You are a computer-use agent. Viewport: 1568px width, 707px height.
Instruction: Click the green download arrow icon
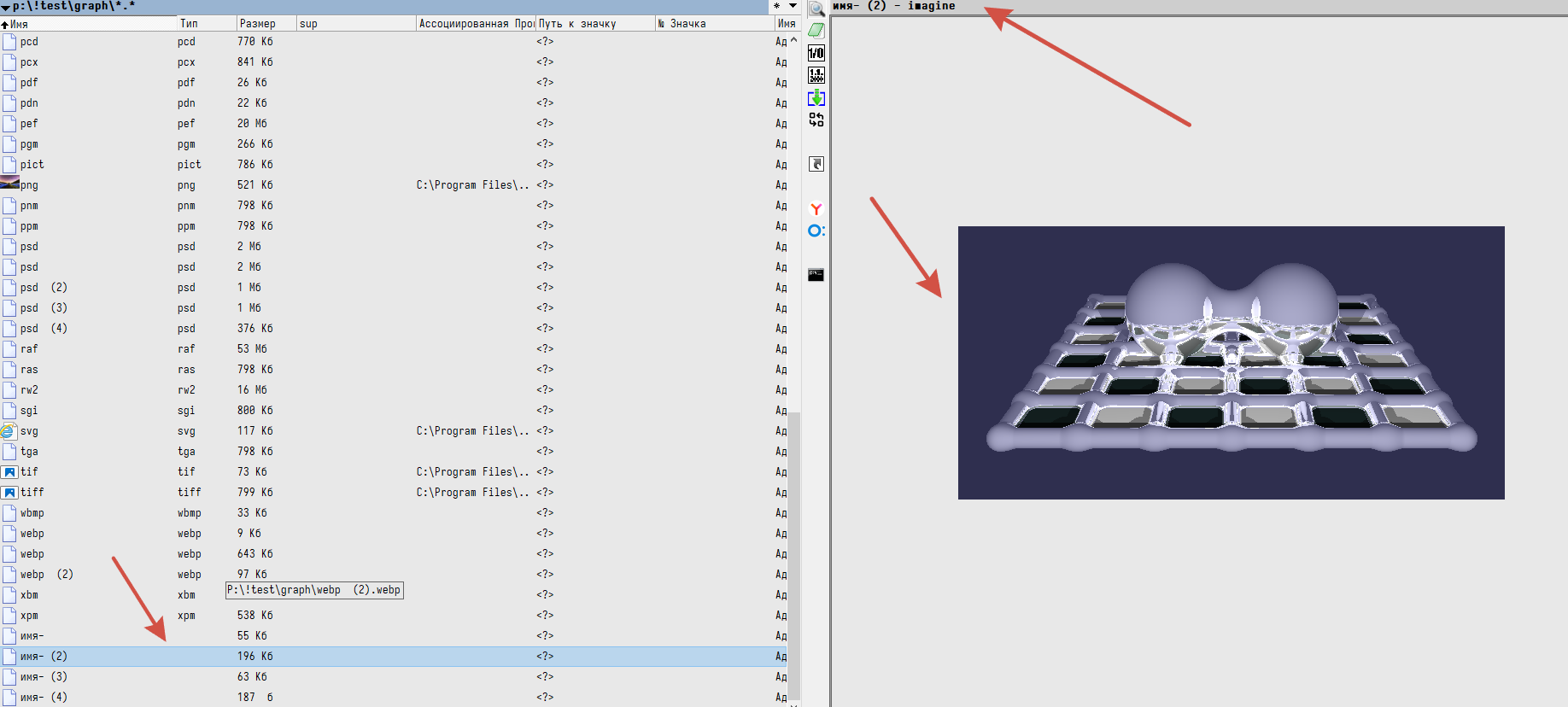tap(816, 97)
